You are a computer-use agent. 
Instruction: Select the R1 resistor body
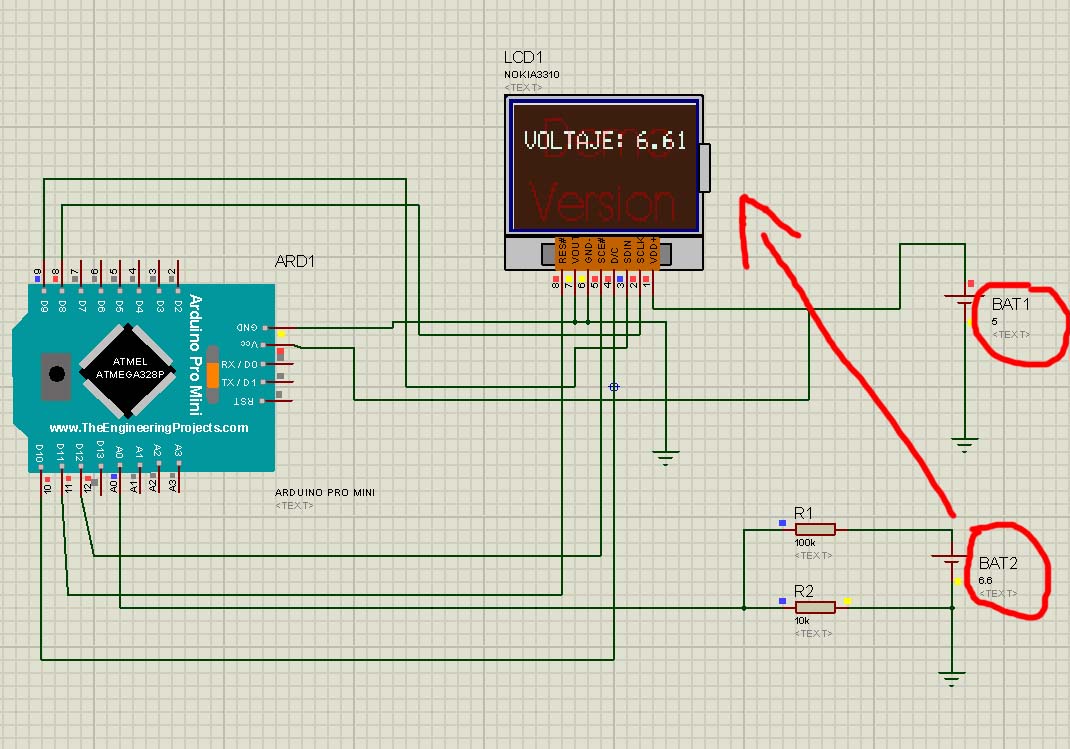[815, 529]
